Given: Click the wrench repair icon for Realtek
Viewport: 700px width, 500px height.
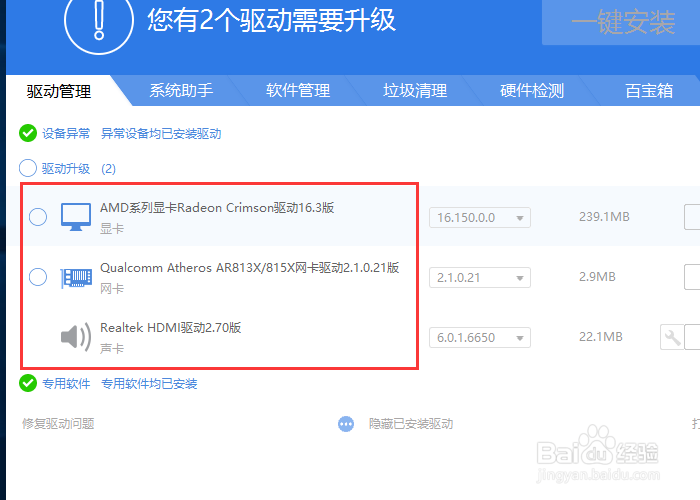Looking at the screenshot, I should click(672, 337).
